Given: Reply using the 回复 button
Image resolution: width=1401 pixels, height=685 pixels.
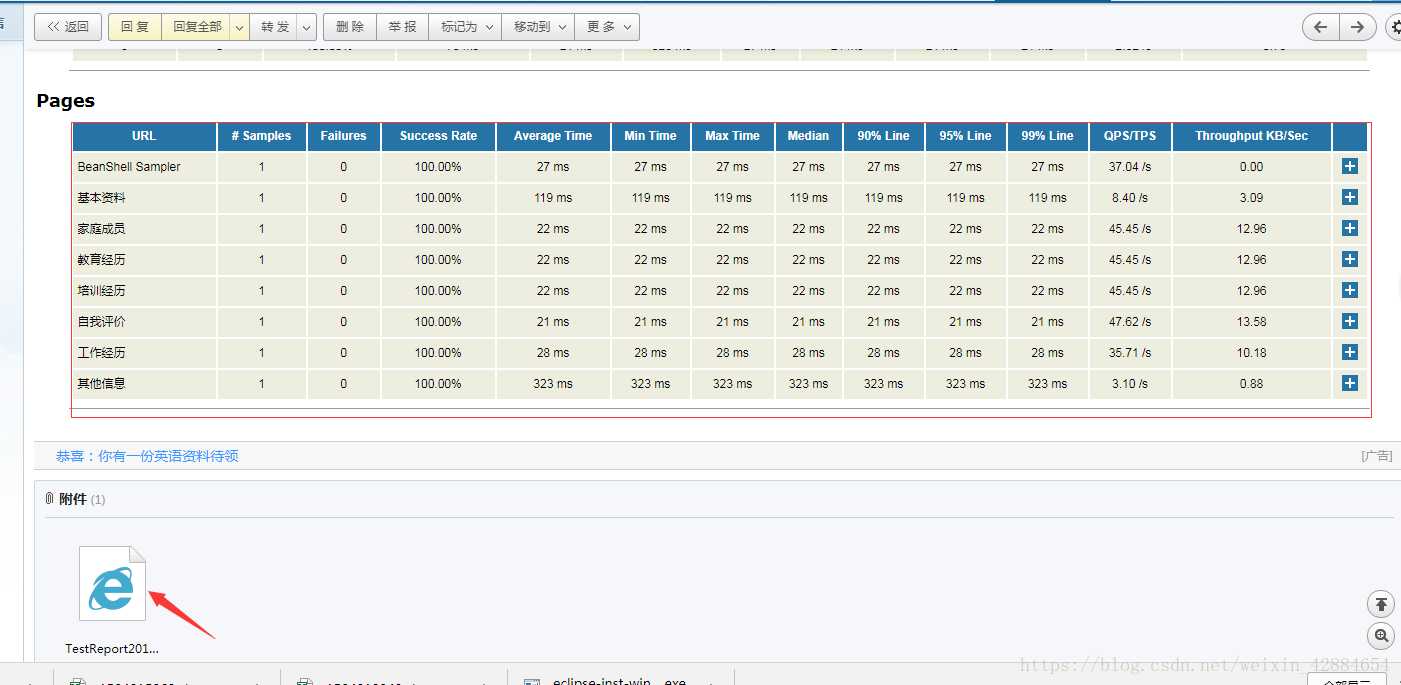Looking at the screenshot, I should click(135, 27).
